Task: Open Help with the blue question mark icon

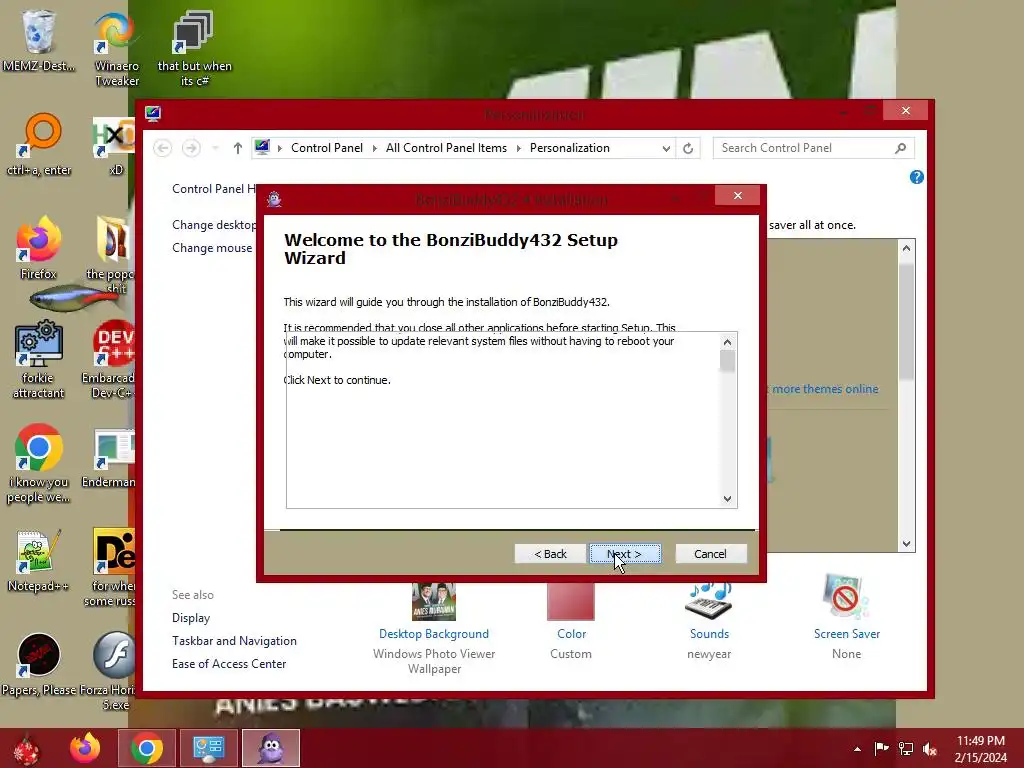Action: click(x=916, y=177)
